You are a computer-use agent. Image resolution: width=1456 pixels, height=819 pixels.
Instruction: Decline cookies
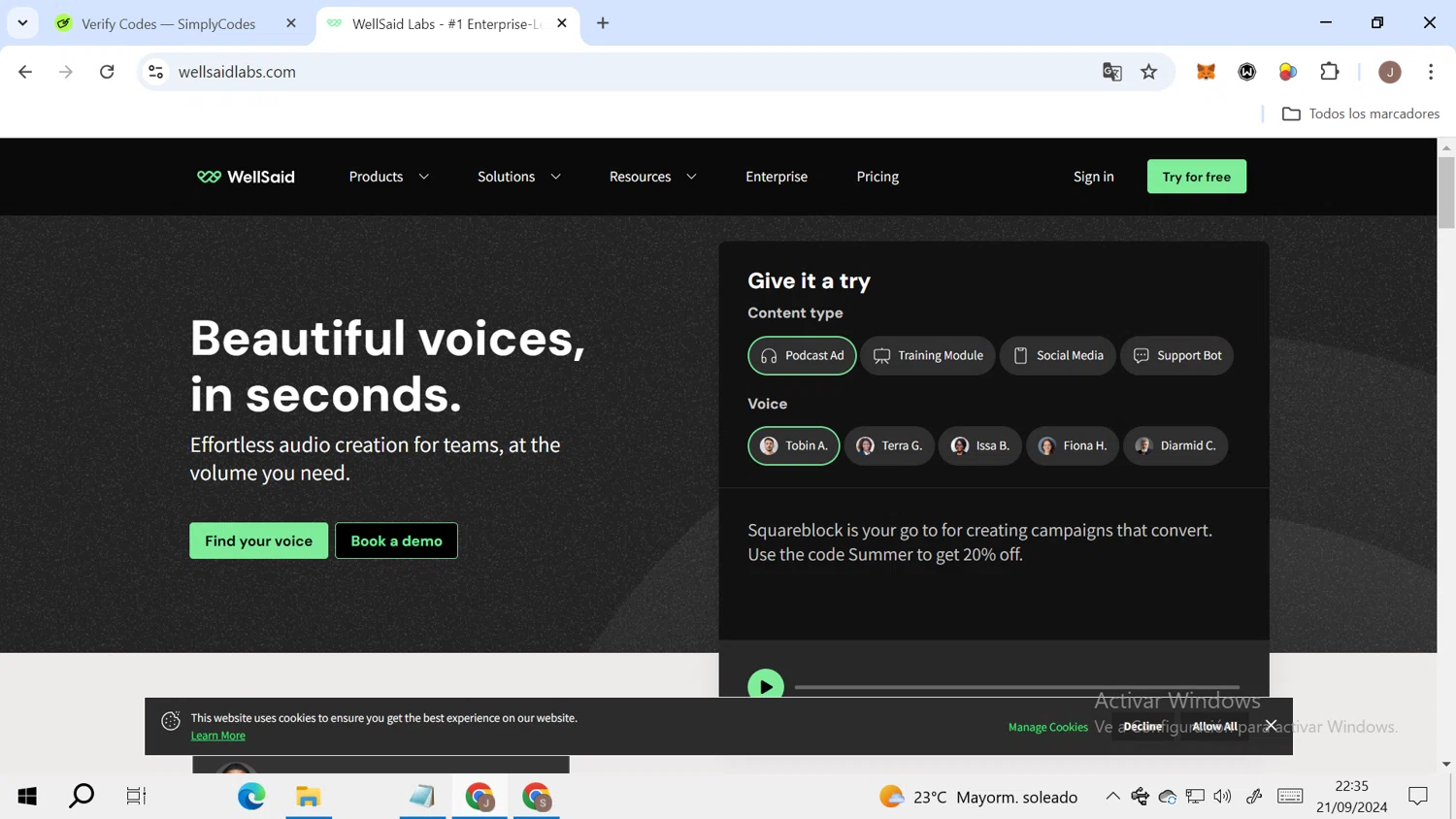[x=1142, y=726]
